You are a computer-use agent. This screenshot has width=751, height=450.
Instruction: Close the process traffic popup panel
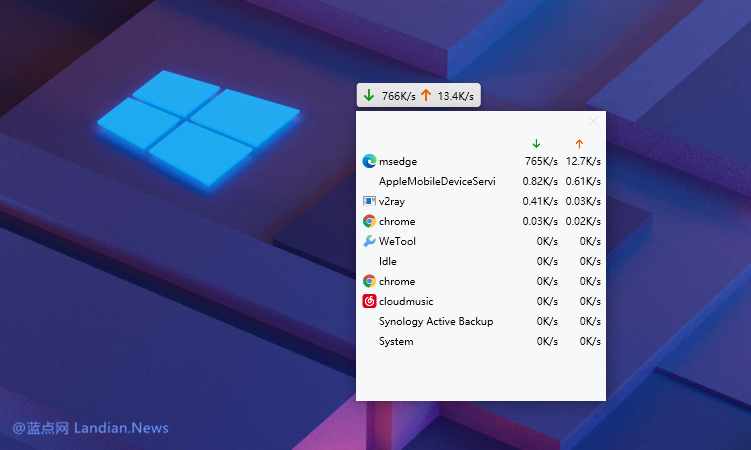(x=594, y=121)
